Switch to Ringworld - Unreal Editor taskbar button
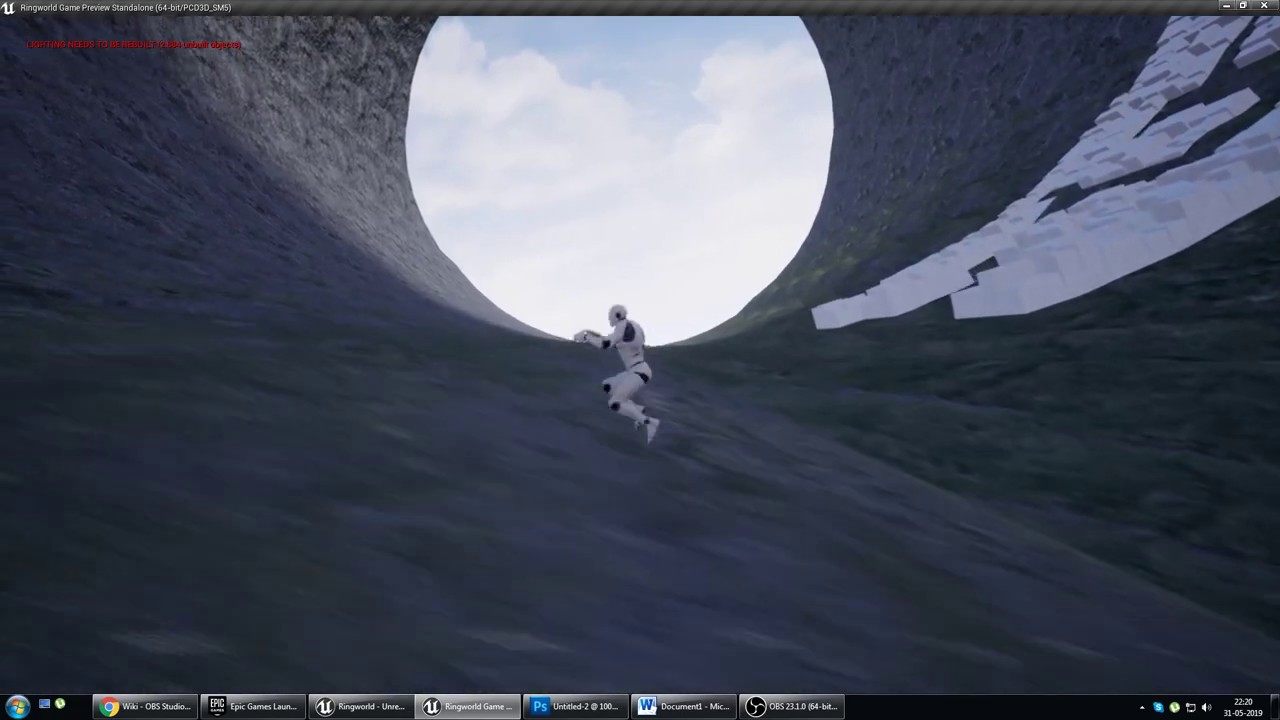Screen dimensions: 1280x720 click(x=361, y=707)
